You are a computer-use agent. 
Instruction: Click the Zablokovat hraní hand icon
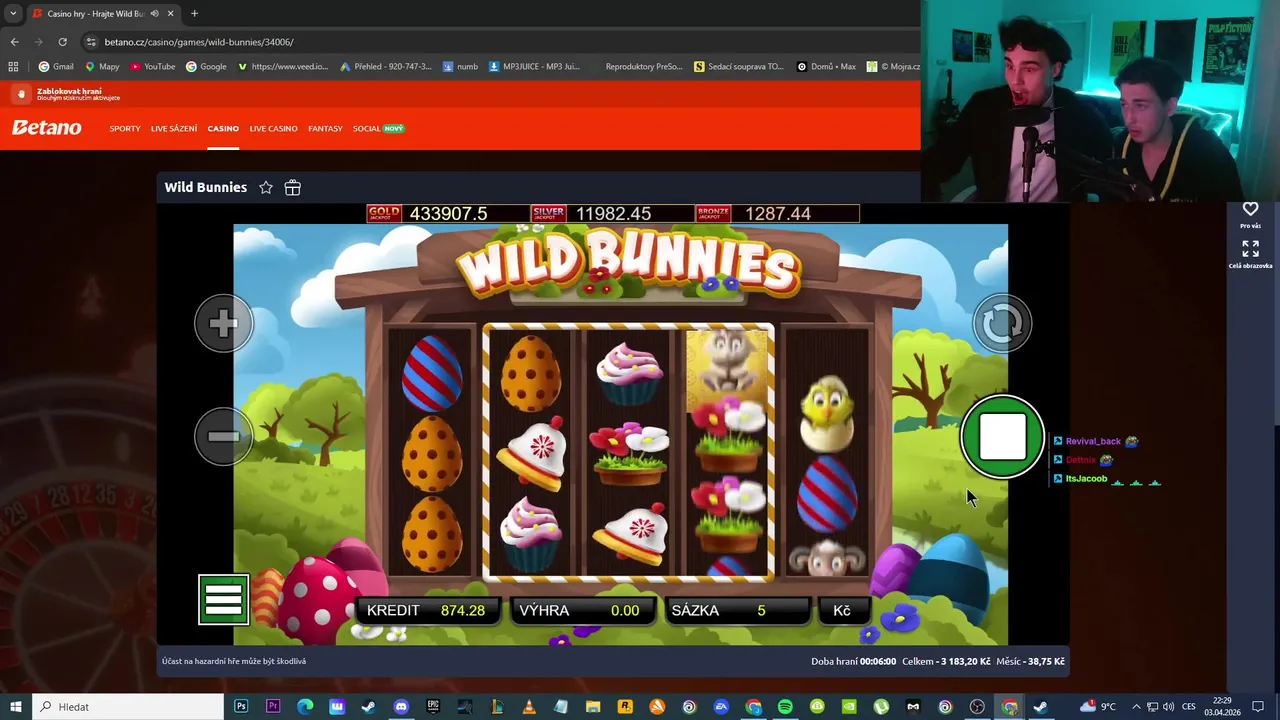(x=21, y=94)
